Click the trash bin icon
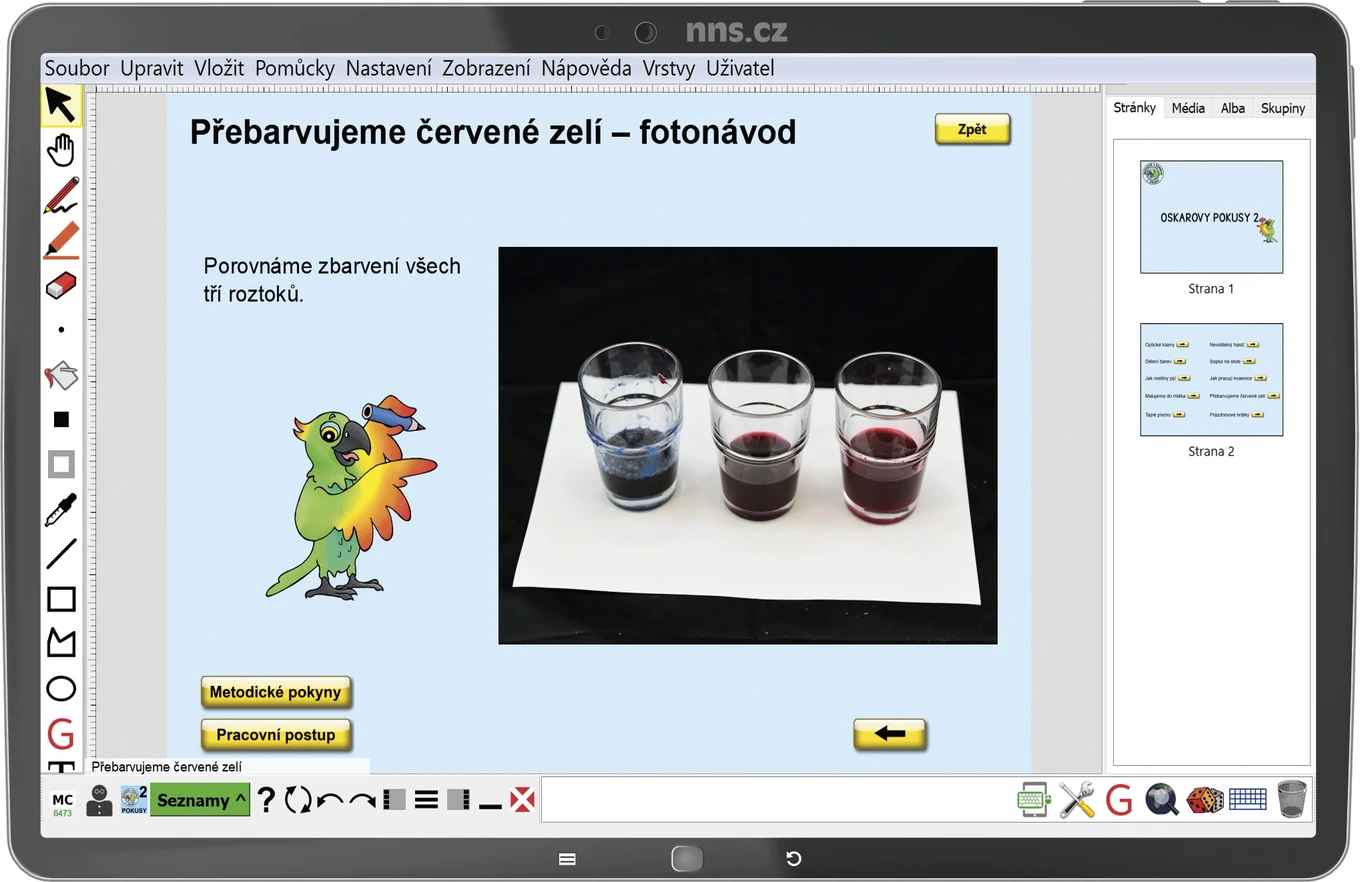This screenshot has width=1360, height=882. coord(1292,800)
